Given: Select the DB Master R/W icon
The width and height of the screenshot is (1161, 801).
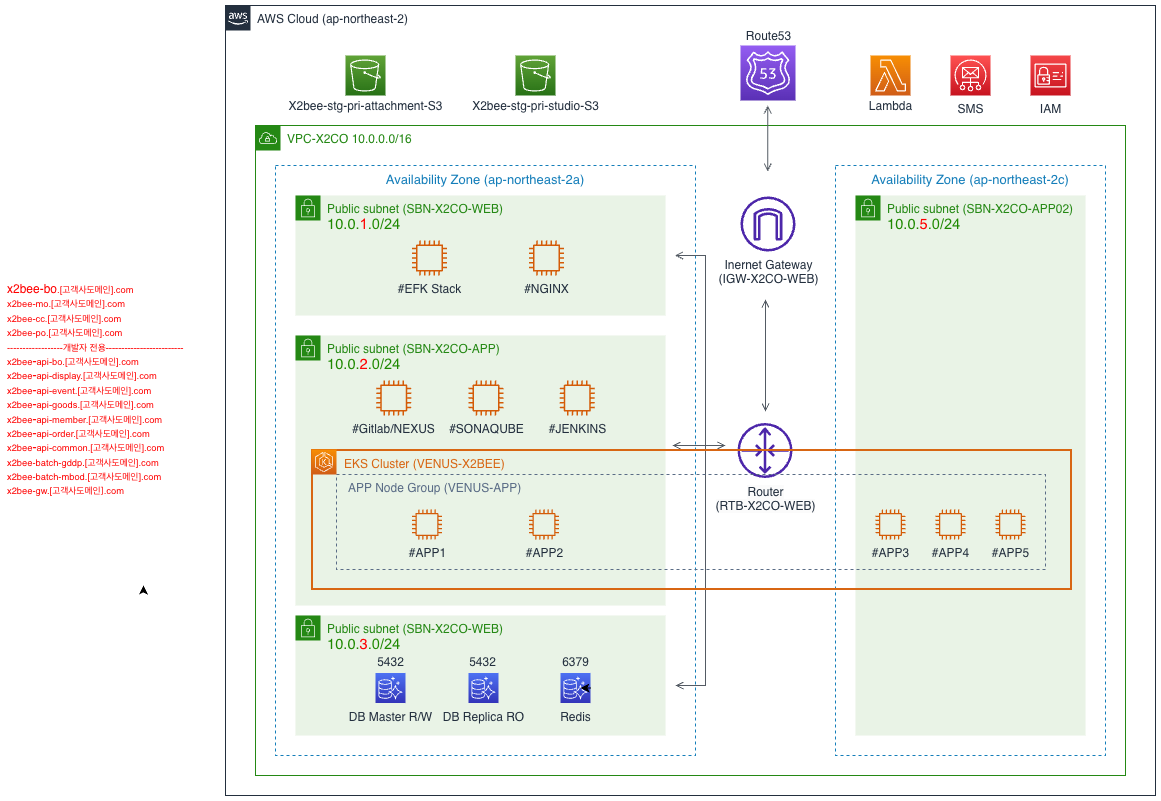Looking at the screenshot, I should (x=390, y=688).
